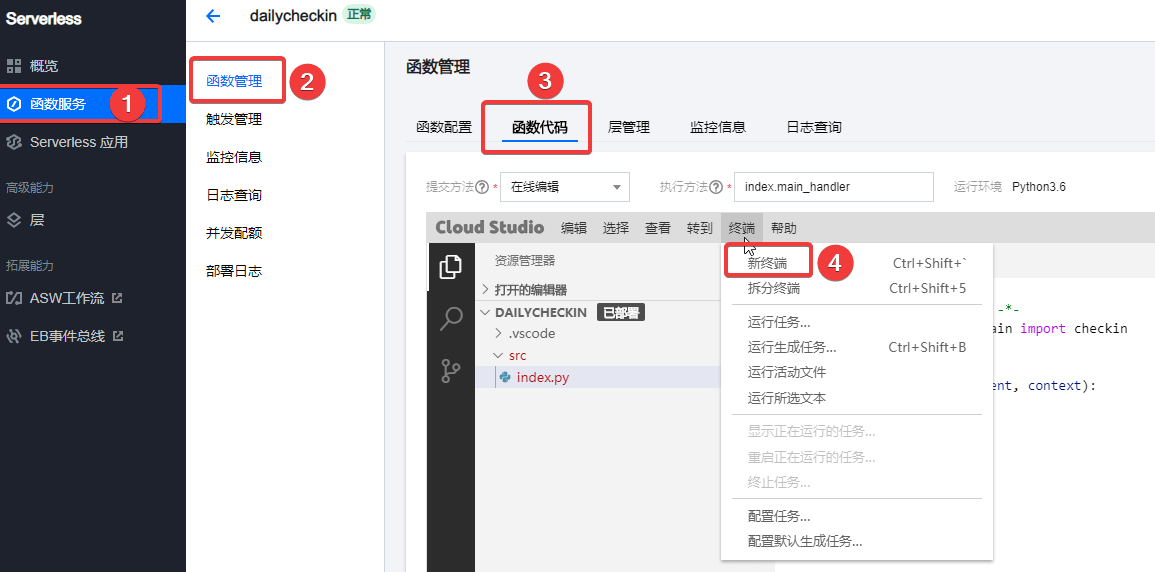This screenshot has width=1155, height=572.
Task: Open 监控信息 in the left submenu
Action: (234, 158)
